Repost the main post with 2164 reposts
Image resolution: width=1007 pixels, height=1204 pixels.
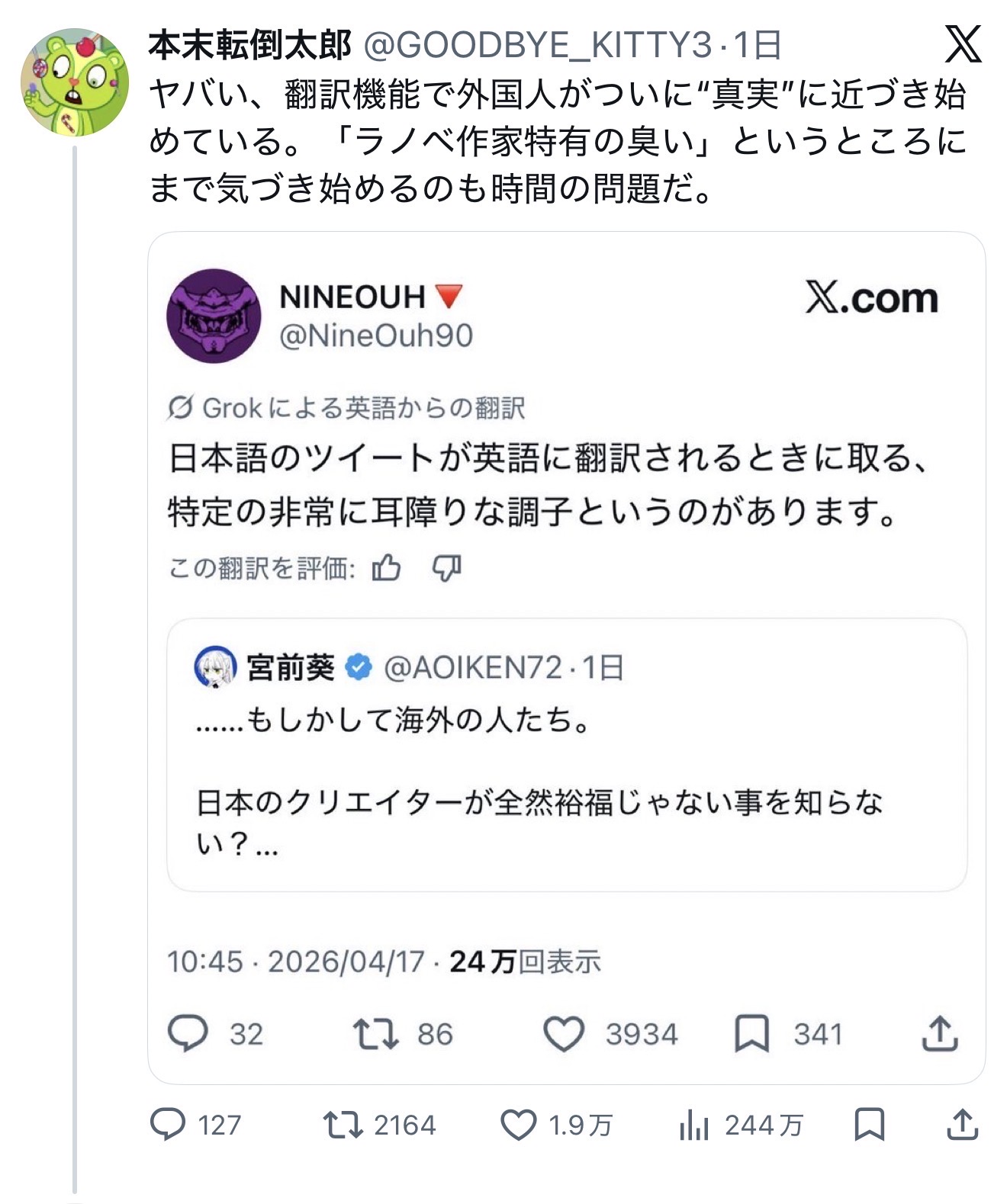[x=343, y=1125]
